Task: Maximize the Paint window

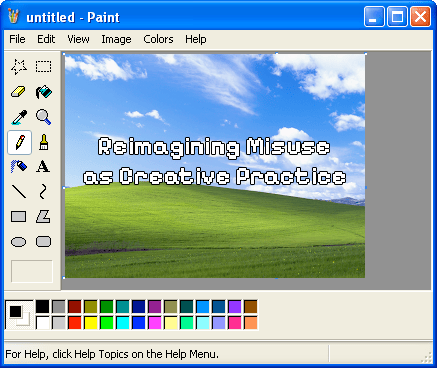Action: [x=397, y=17]
